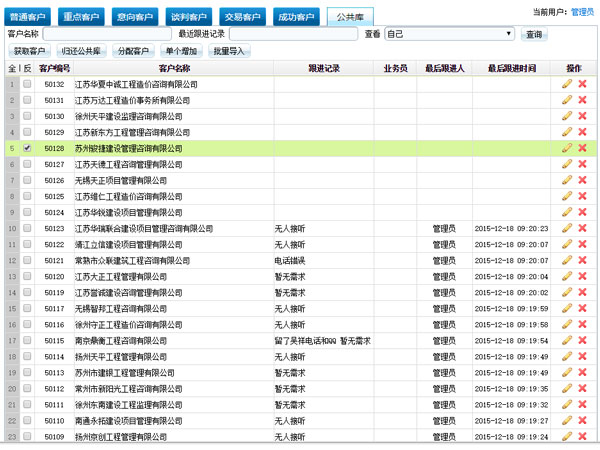The width and height of the screenshot is (600, 450).
Task: Open current user 管理员 link
Action: pyautogui.click(x=582, y=12)
